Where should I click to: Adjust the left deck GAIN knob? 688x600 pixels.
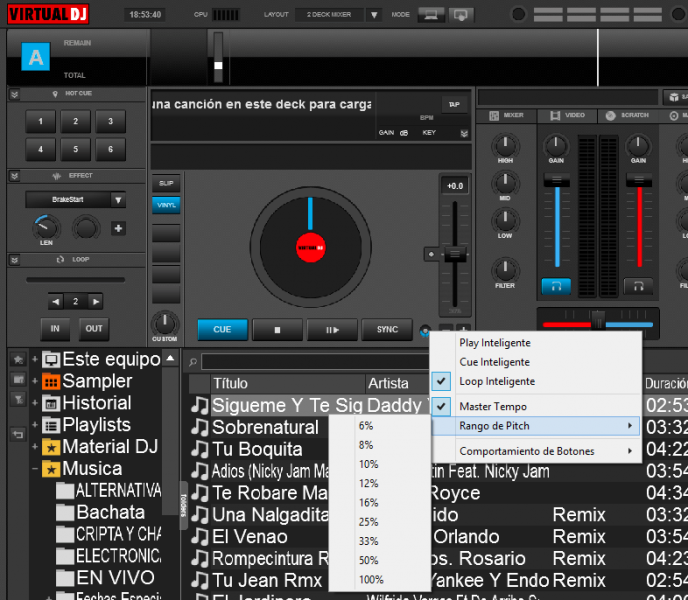point(556,145)
